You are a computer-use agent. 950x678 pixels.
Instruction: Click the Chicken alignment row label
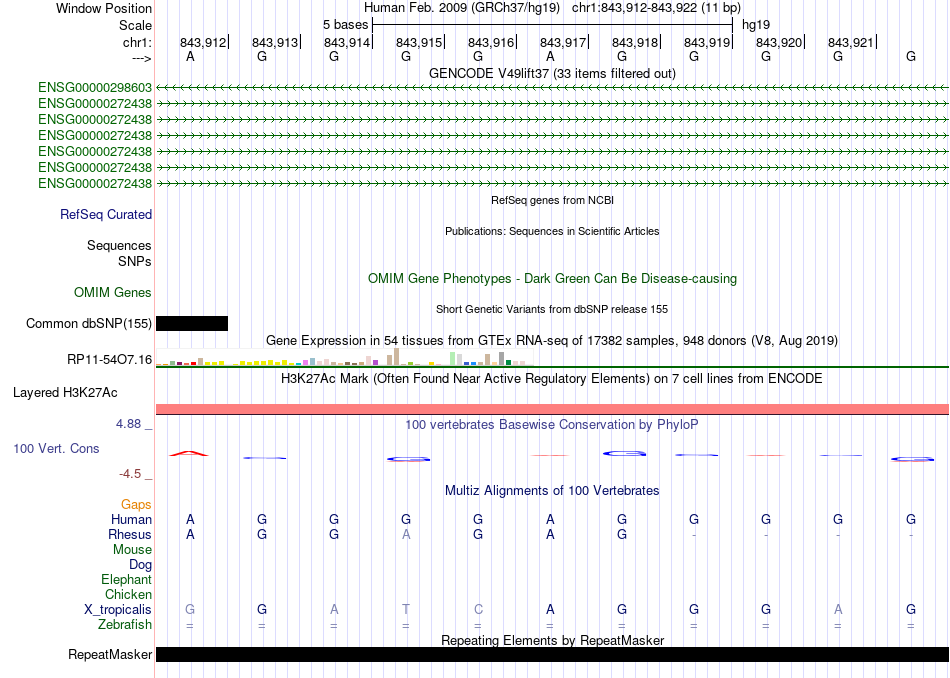128,595
